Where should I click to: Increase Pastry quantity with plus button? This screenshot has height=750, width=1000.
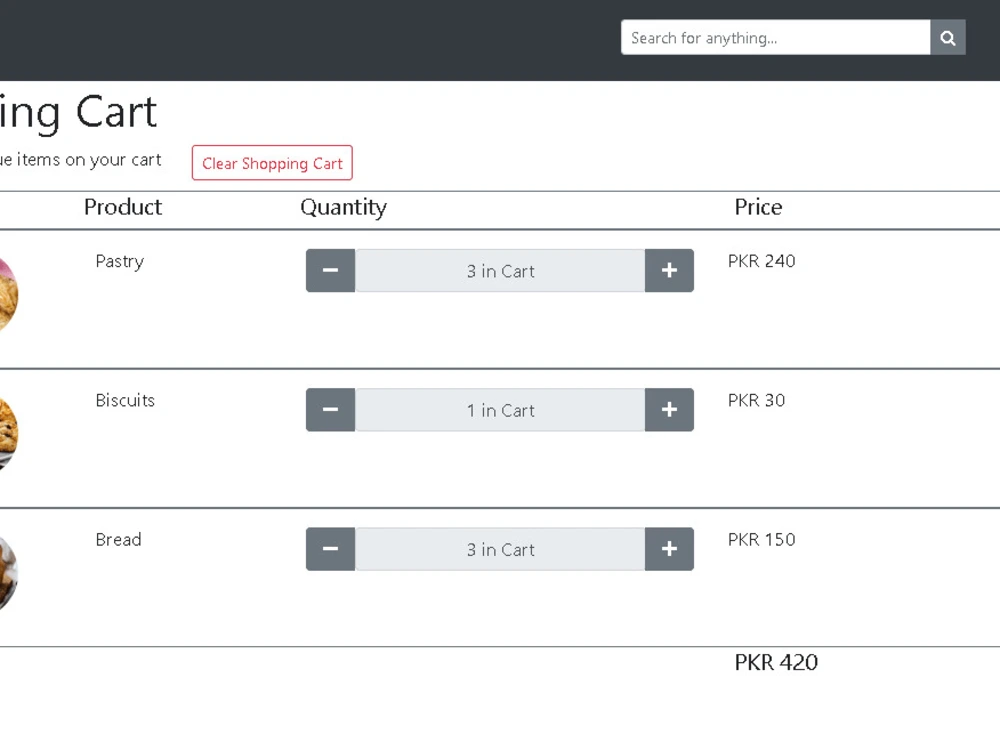point(669,270)
